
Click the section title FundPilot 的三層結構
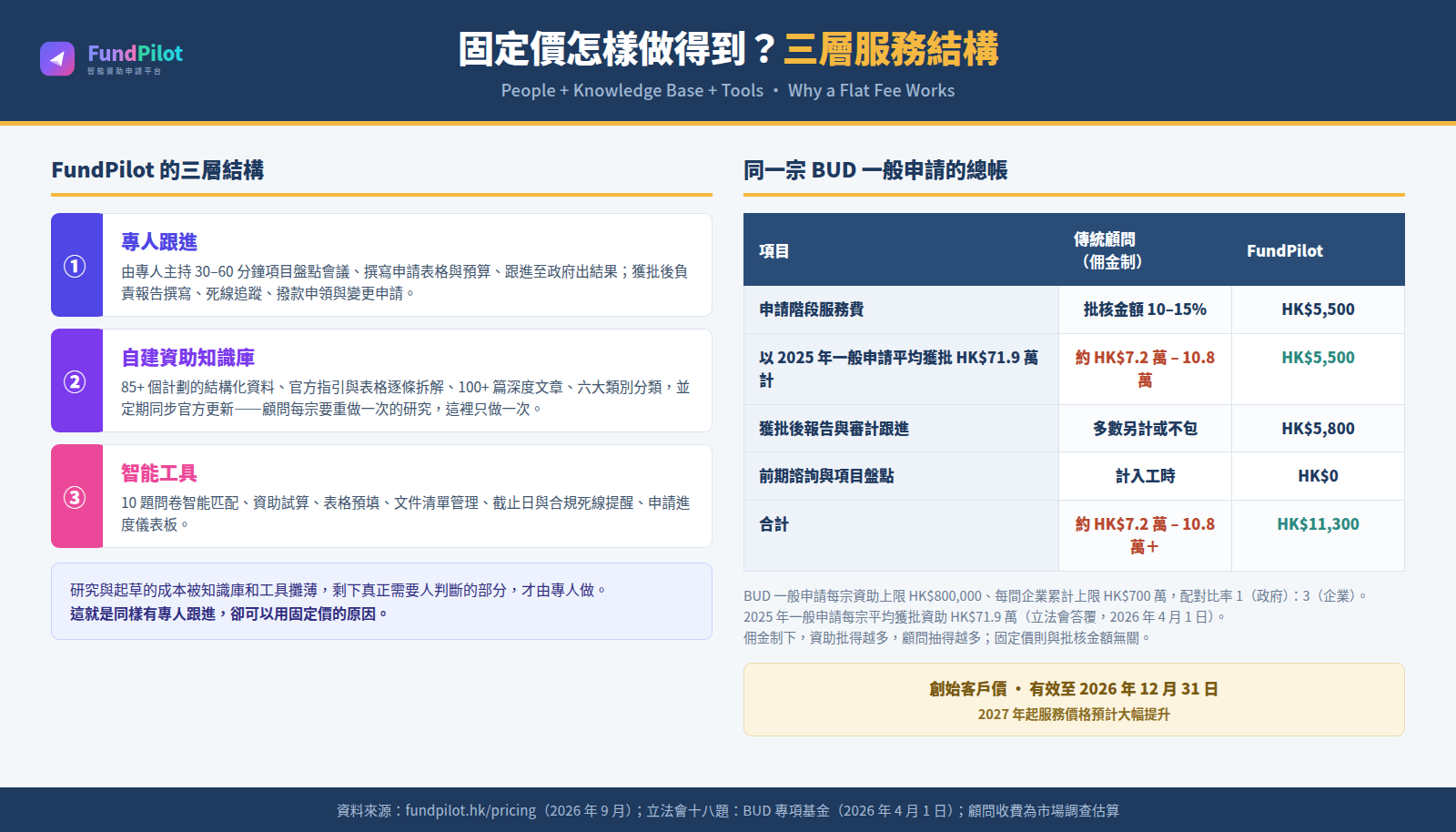point(157,170)
